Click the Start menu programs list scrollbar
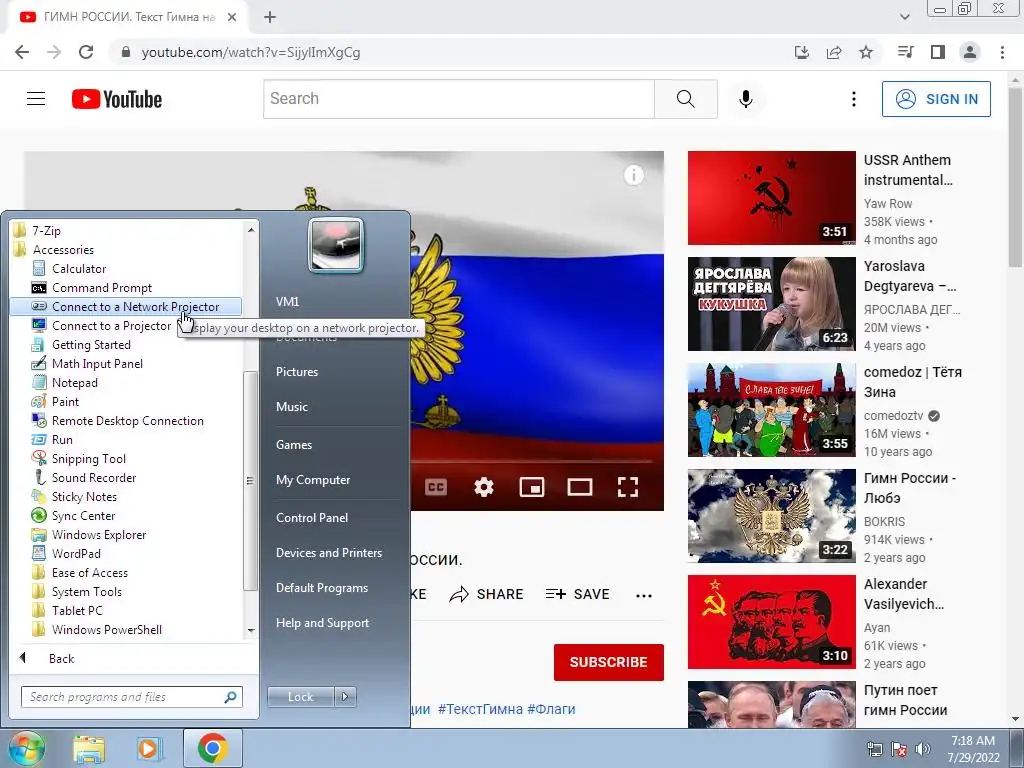 point(251,480)
